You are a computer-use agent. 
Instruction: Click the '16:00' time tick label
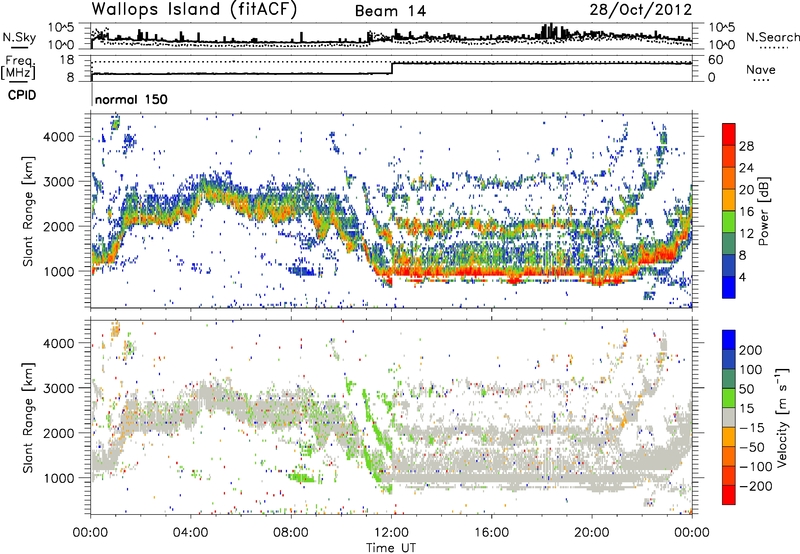(491, 533)
